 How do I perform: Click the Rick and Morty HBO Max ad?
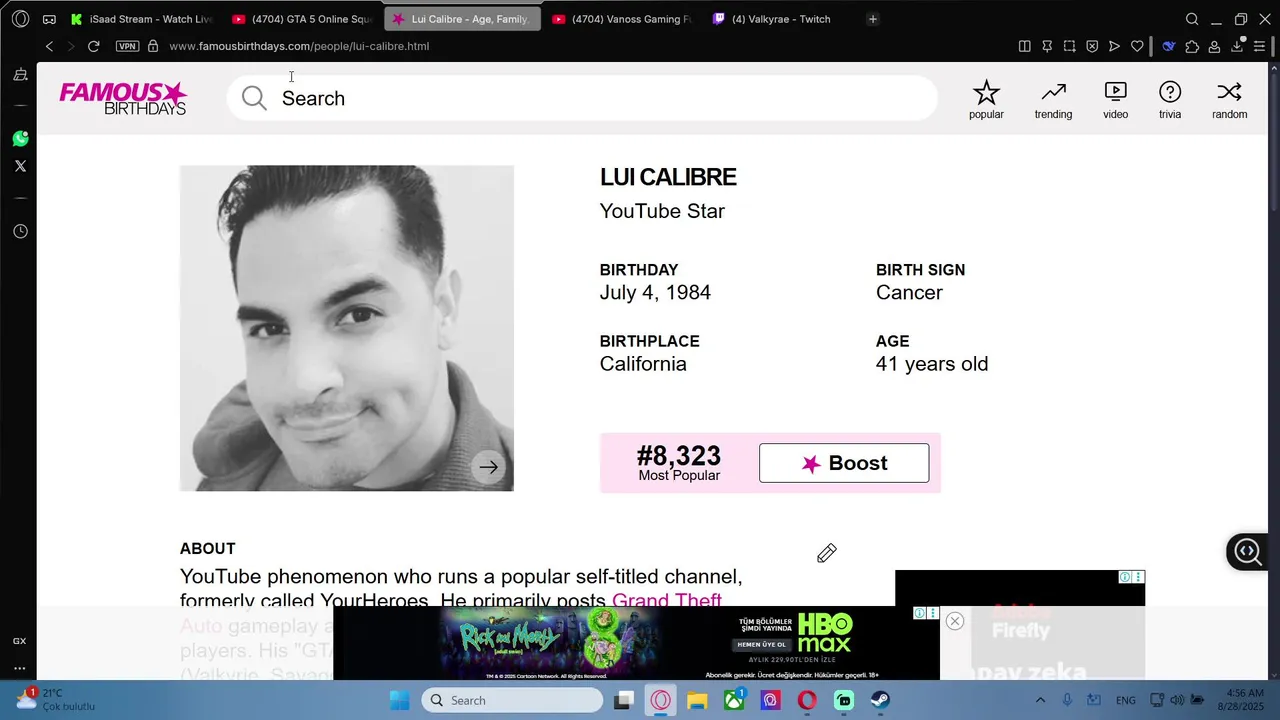pyautogui.click(x=636, y=643)
